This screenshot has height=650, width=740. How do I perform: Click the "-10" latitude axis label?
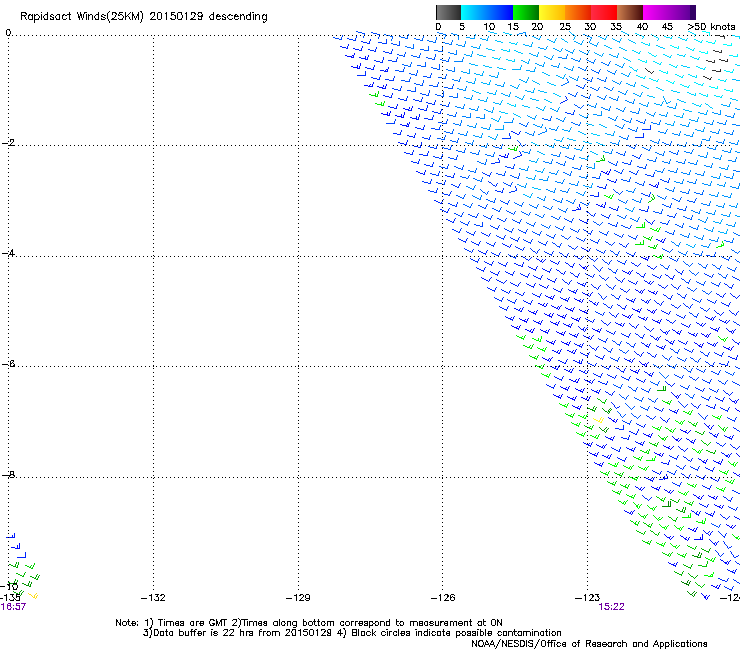point(9,586)
